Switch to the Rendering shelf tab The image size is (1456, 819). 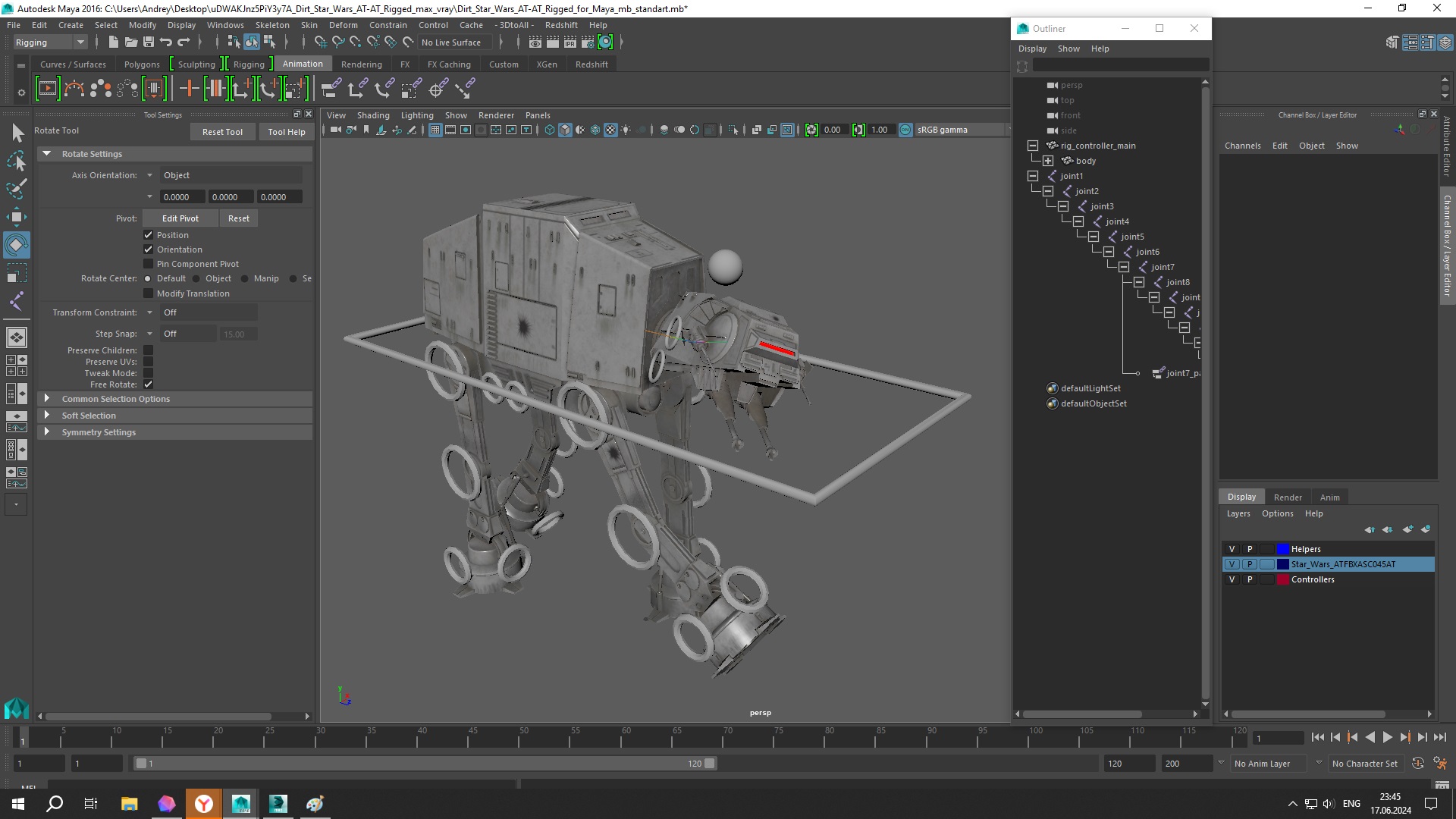[362, 64]
